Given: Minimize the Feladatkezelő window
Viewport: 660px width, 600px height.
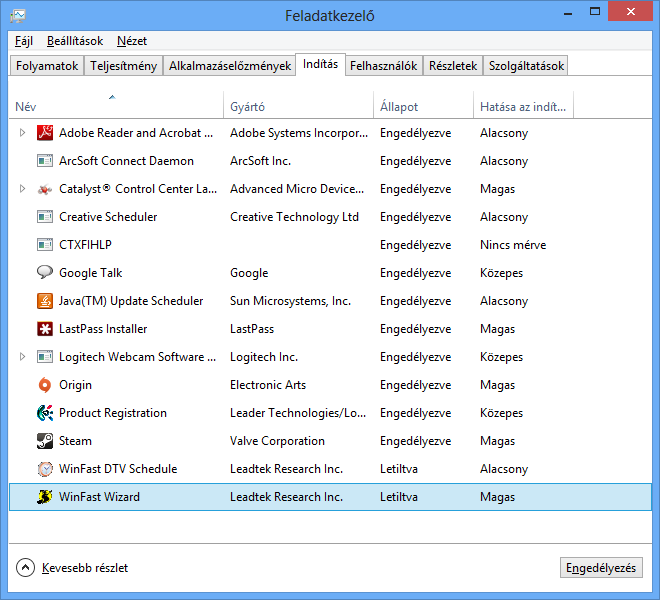Looking at the screenshot, I should 568,12.
